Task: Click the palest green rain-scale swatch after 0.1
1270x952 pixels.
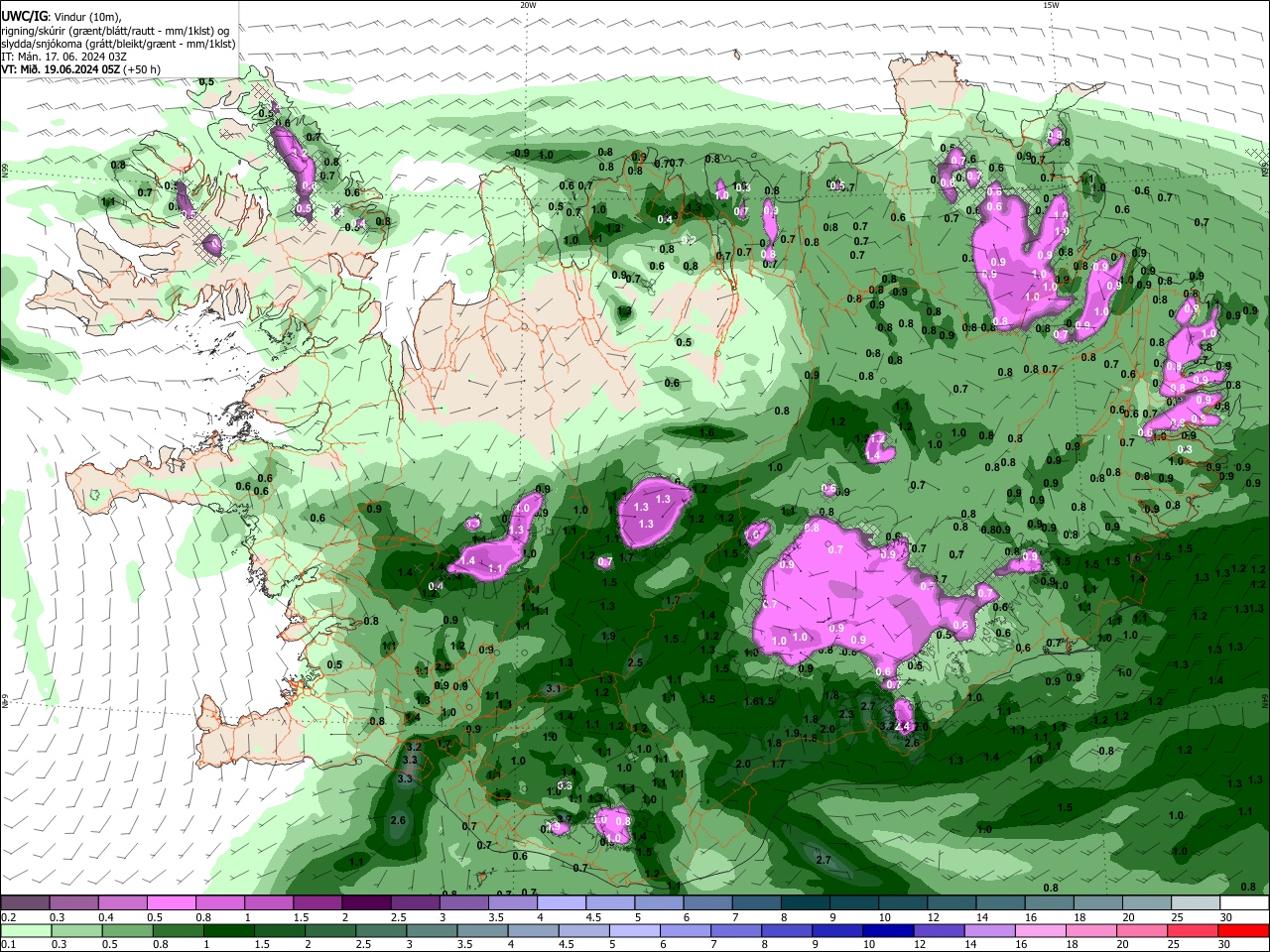Action: [x=25, y=931]
